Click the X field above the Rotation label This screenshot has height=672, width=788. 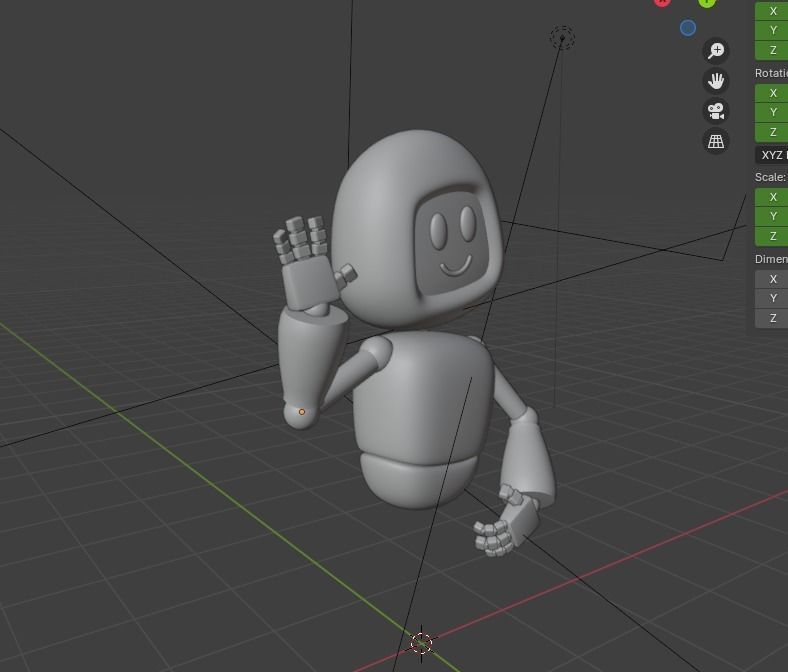tap(771, 11)
